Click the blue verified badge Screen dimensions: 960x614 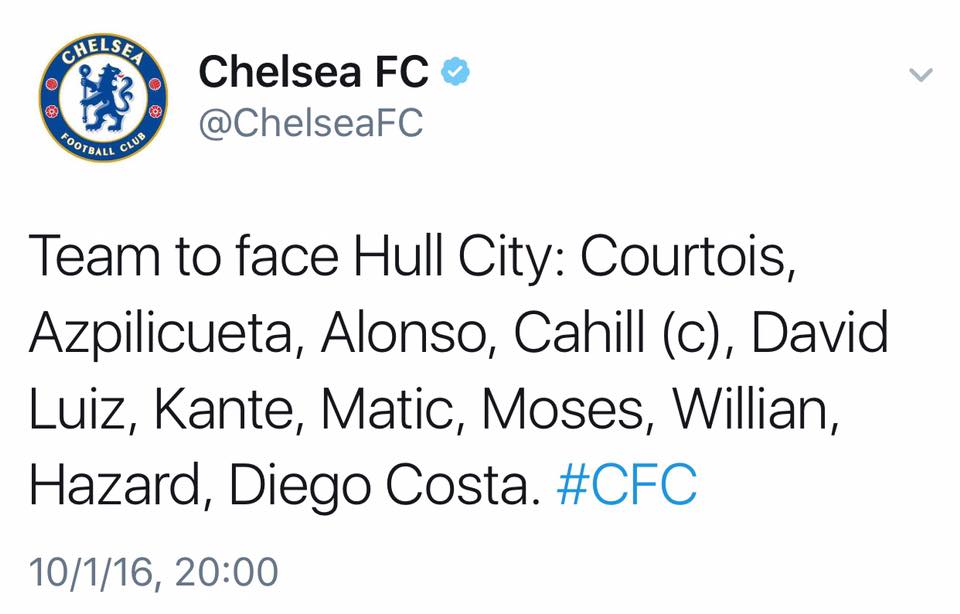coord(456,72)
